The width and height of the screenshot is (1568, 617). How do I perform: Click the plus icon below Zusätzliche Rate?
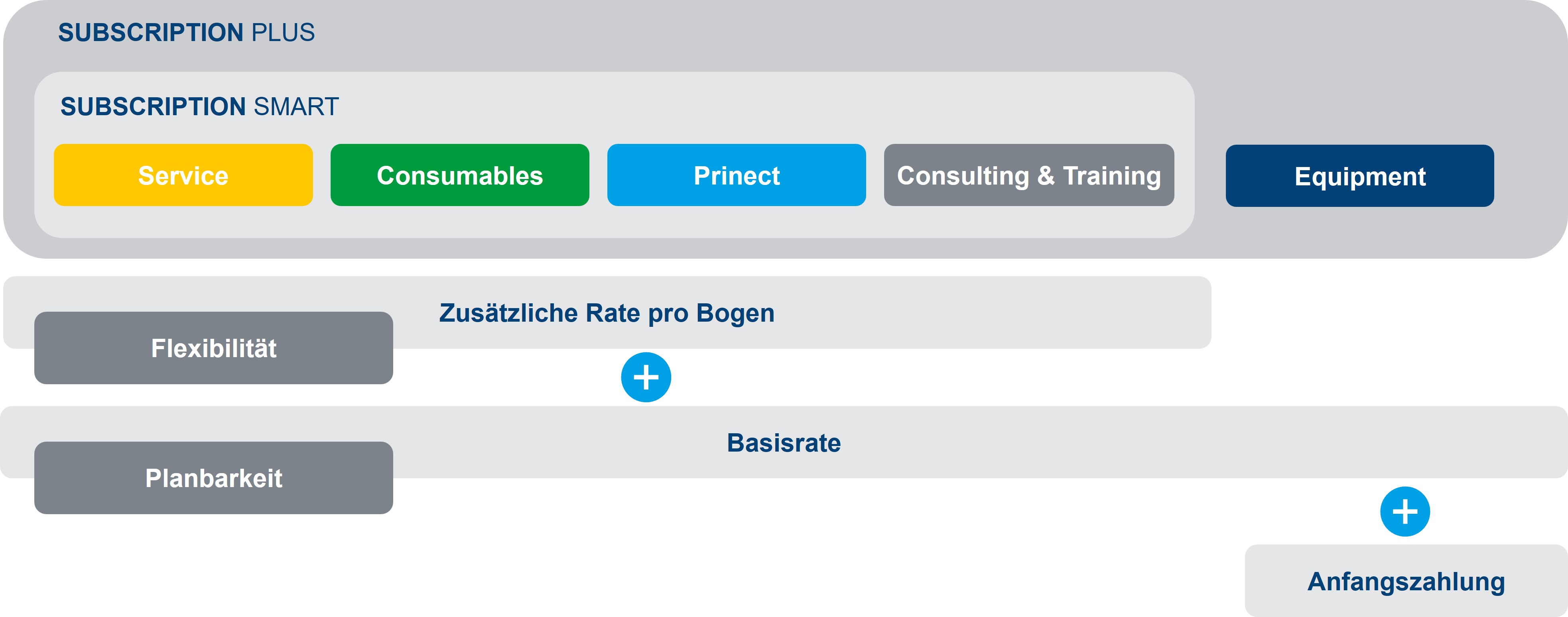(646, 377)
